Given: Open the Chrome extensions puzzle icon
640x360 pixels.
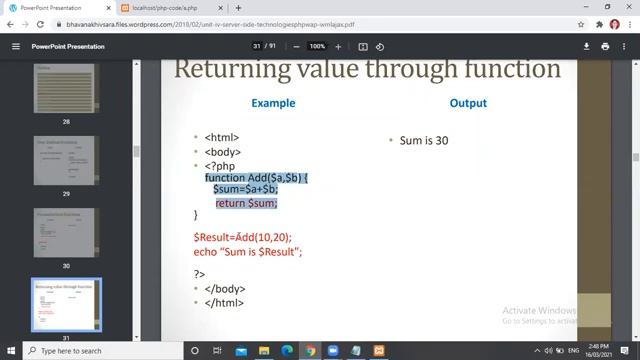Looking at the screenshot, I should pos(599,24).
